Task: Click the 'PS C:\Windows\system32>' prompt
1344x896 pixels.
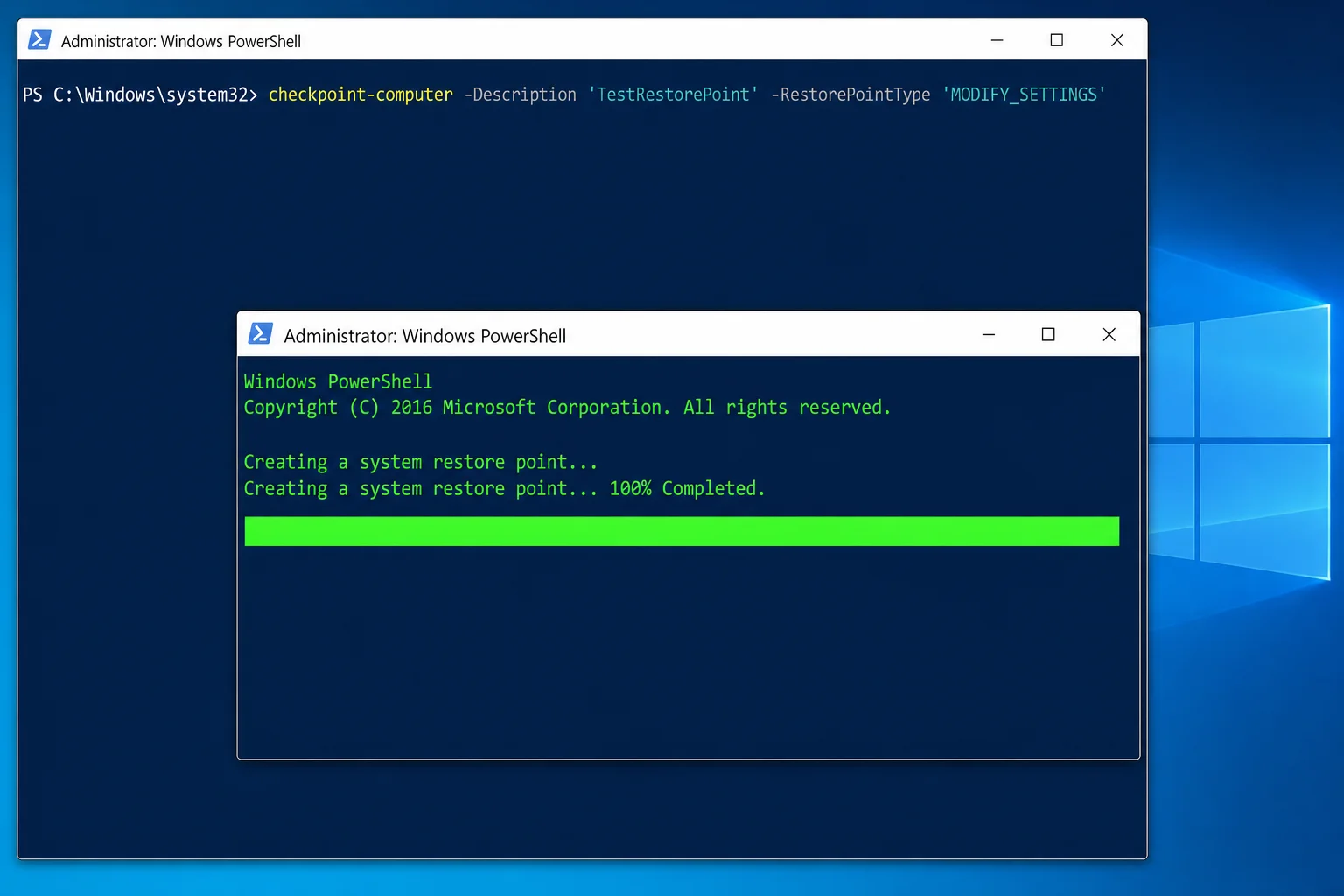Action: coord(140,94)
